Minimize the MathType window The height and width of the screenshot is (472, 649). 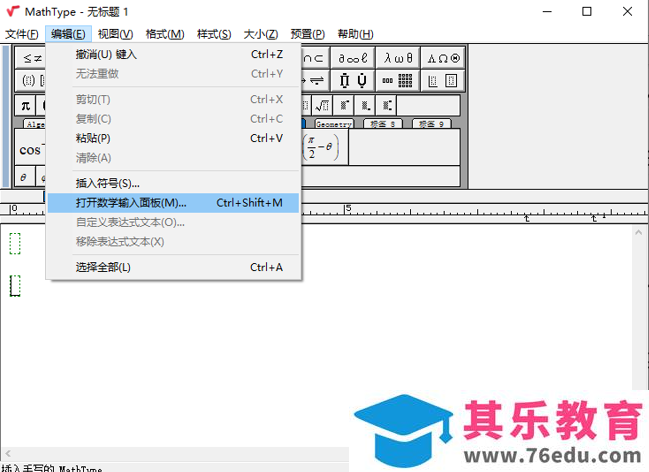tap(547, 12)
